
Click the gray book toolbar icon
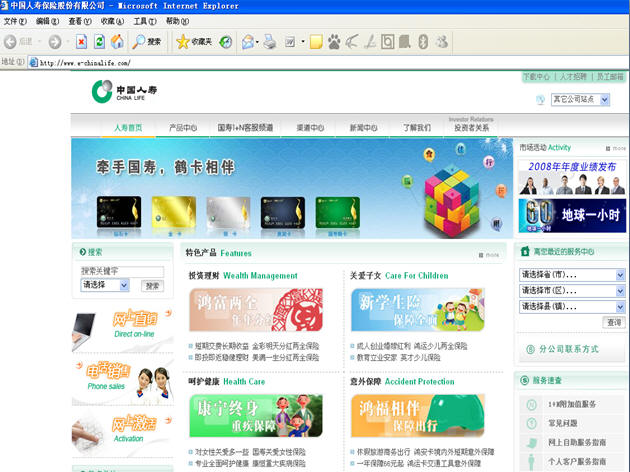click(x=405, y=42)
